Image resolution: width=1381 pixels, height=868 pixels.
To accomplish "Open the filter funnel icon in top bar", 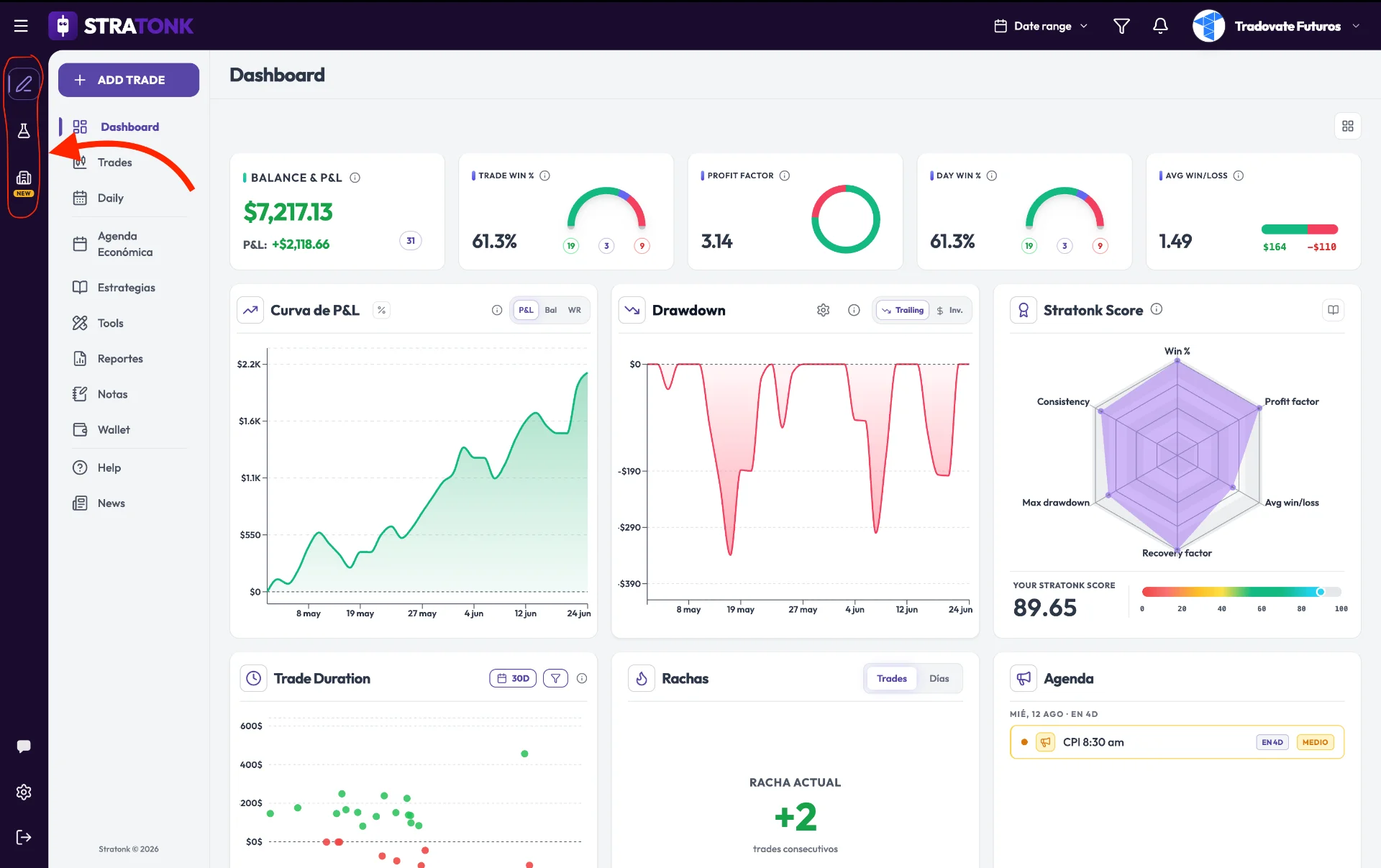I will tap(1121, 26).
